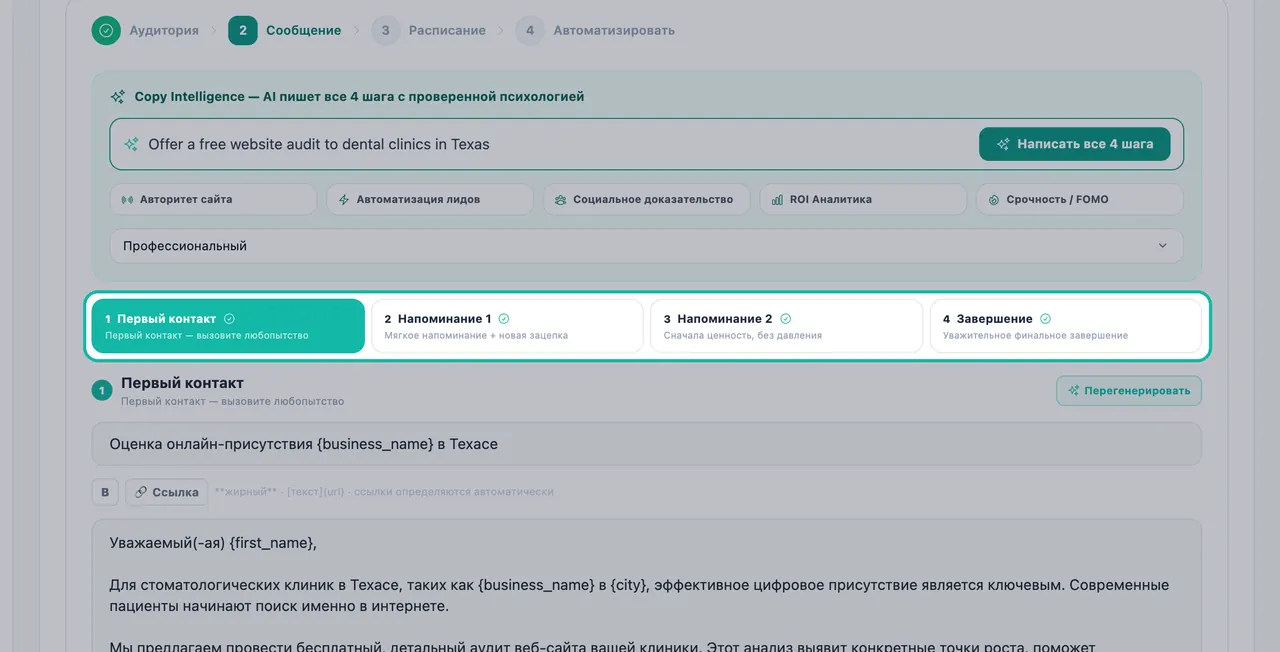This screenshot has height=652, width=1280.
Task: Click the subtitle Сначала ценность, без давления
Action: 743,336
